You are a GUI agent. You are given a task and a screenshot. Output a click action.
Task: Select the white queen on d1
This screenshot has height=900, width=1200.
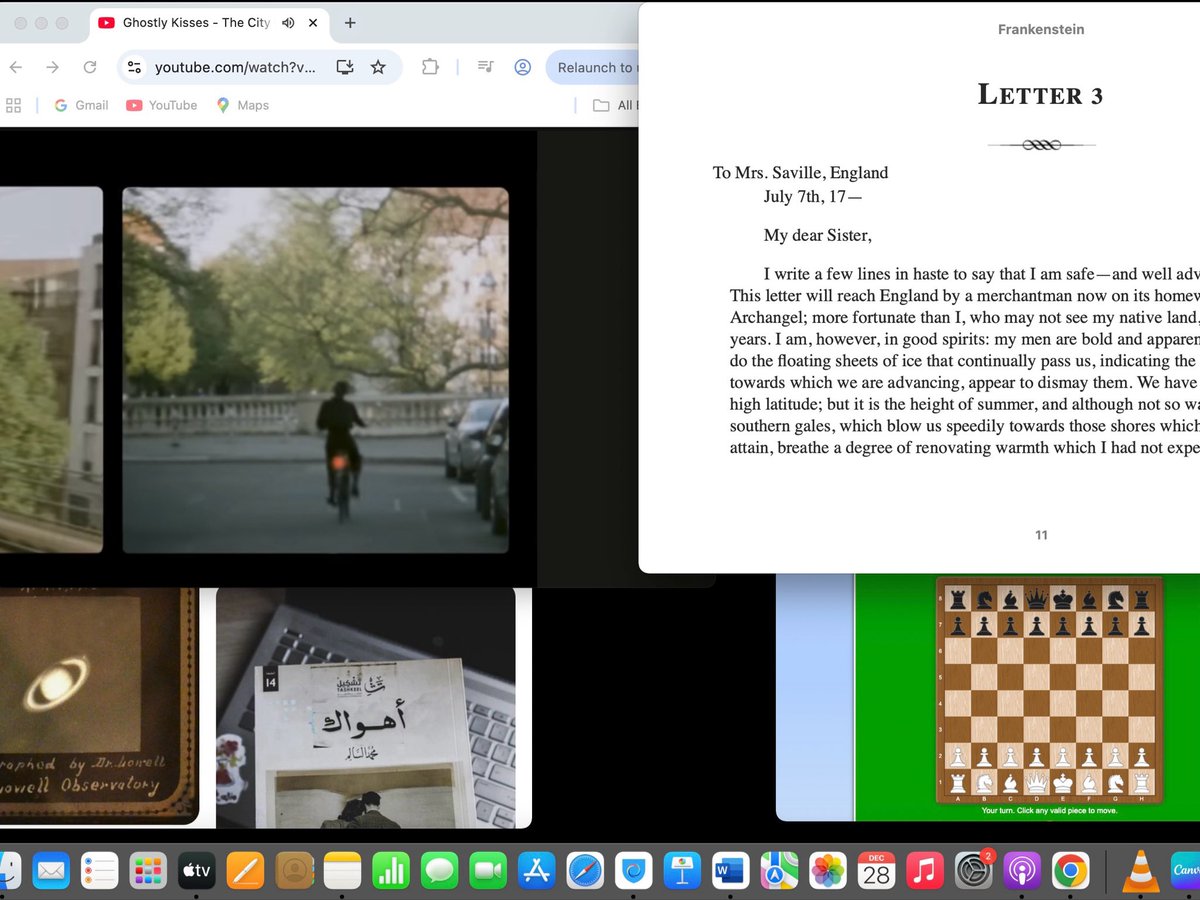1037,782
